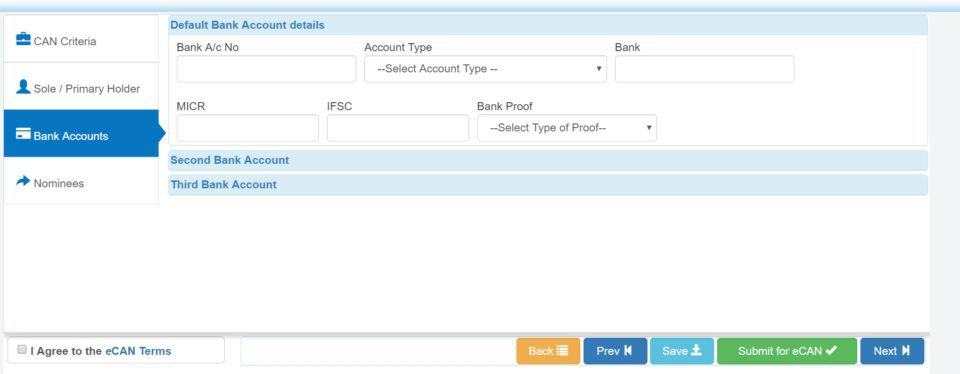This screenshot has height=374, width=960.
Task: Click into the IFSC input field
Action: tap(397, 128)
